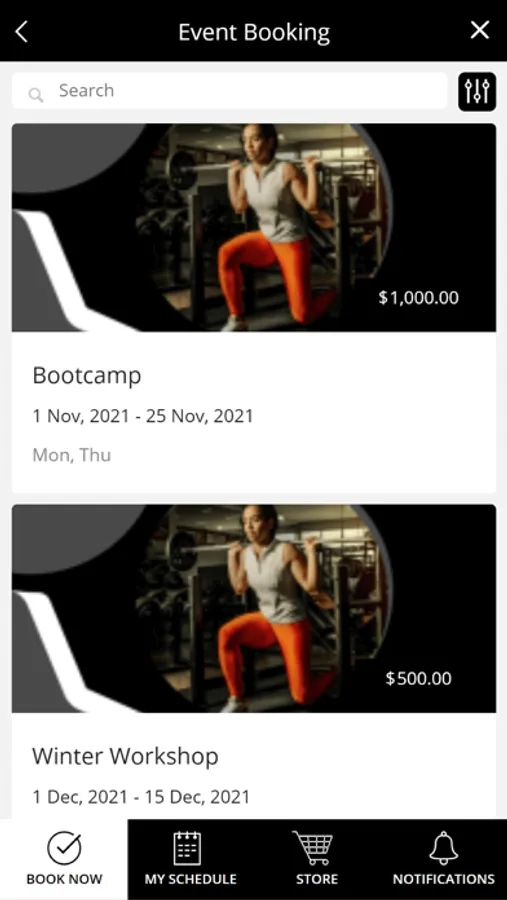This screenshot has height=900, width=507.
Task: Go back using the left arrow
Action: point(21,32)
